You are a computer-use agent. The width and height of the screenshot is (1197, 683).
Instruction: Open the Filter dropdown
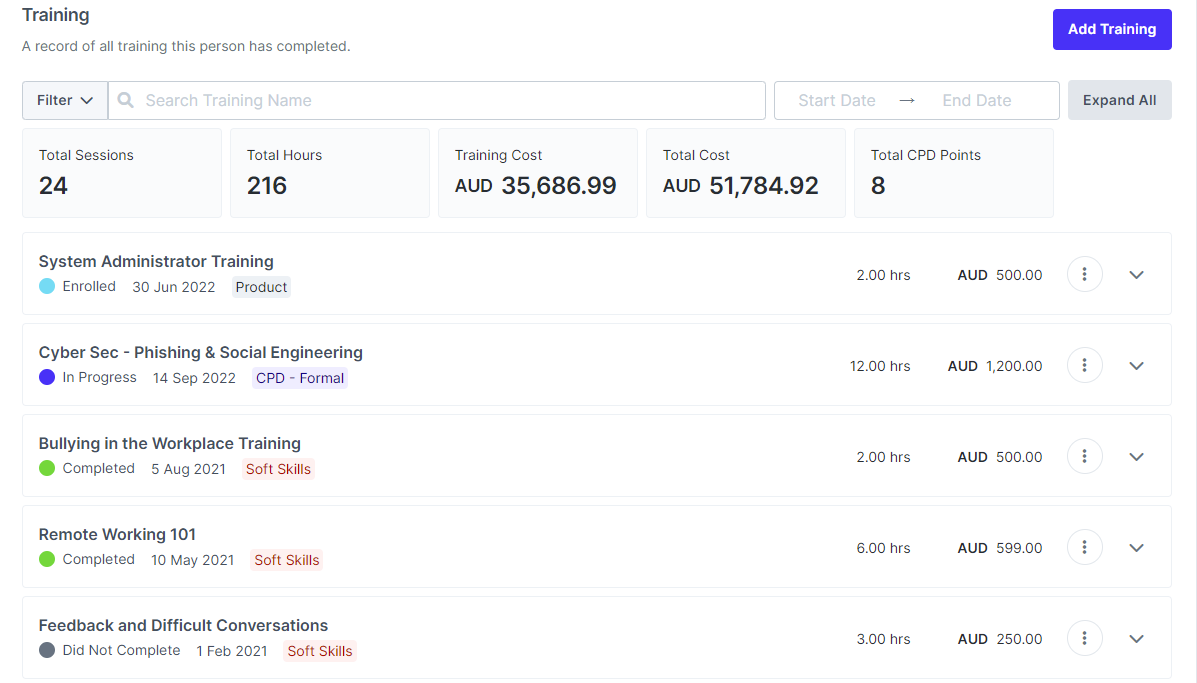[x=64, y=100]
